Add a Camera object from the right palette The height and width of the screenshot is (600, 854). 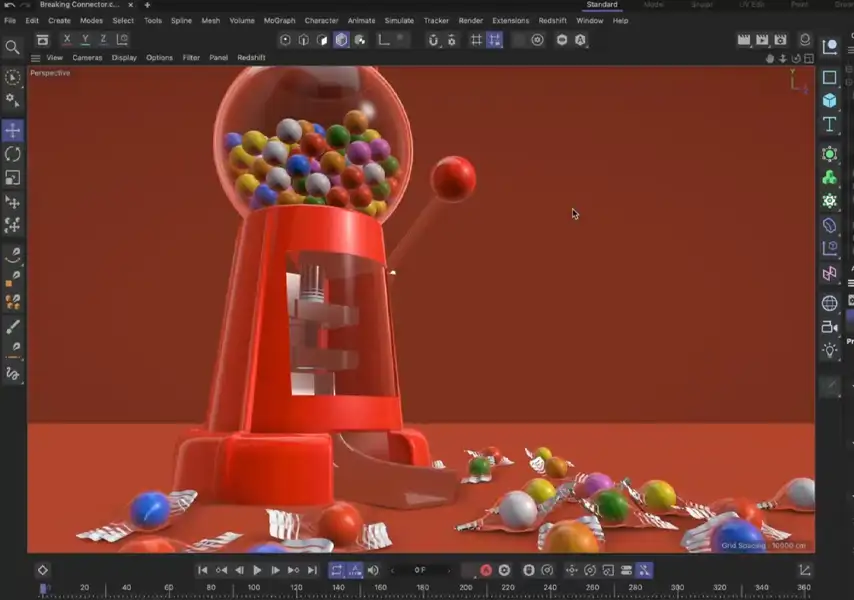coord(832,327)
